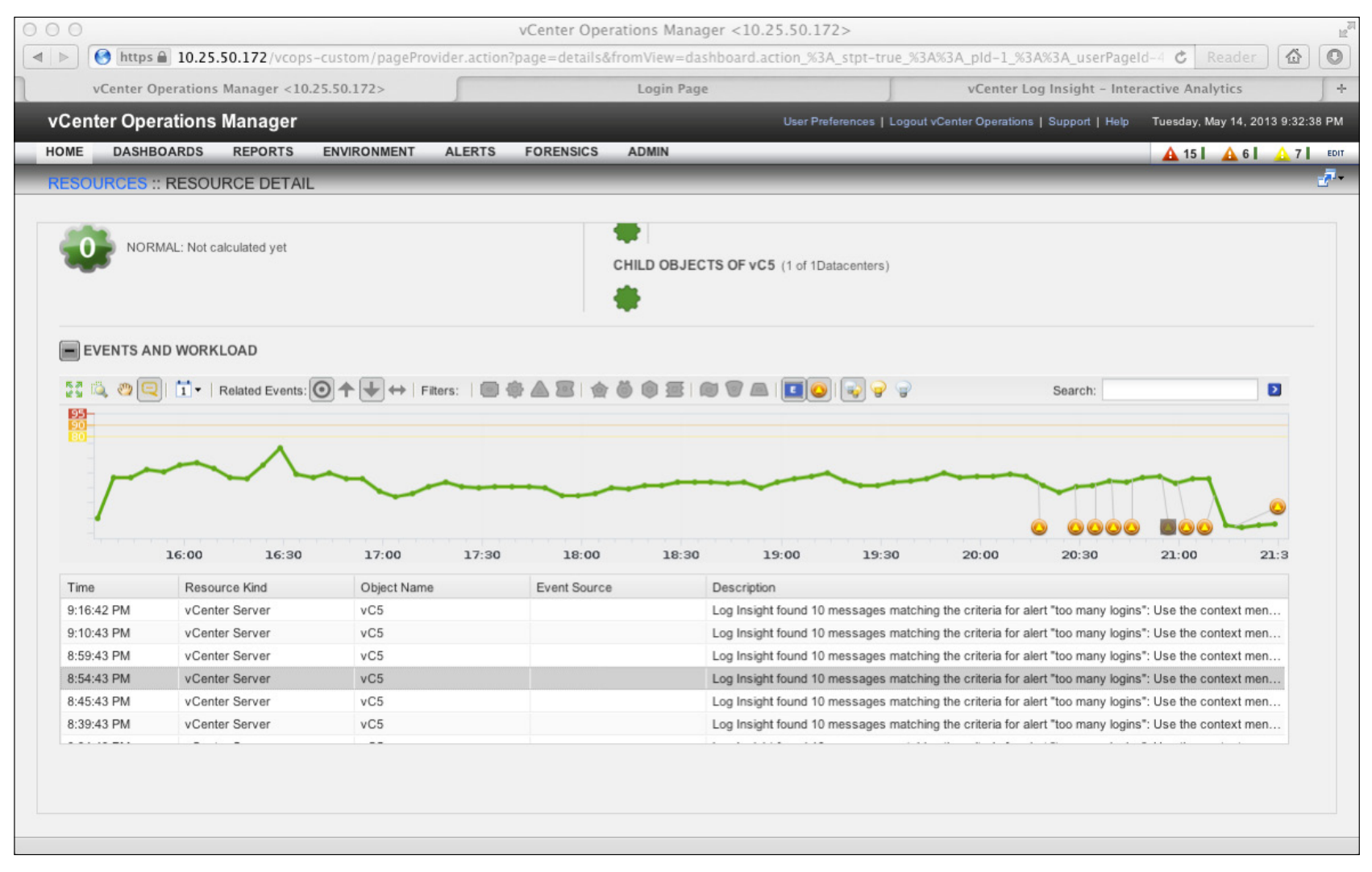Select the 9:10:43 PM event row
1372x872 pixels.
coord(674,633)
